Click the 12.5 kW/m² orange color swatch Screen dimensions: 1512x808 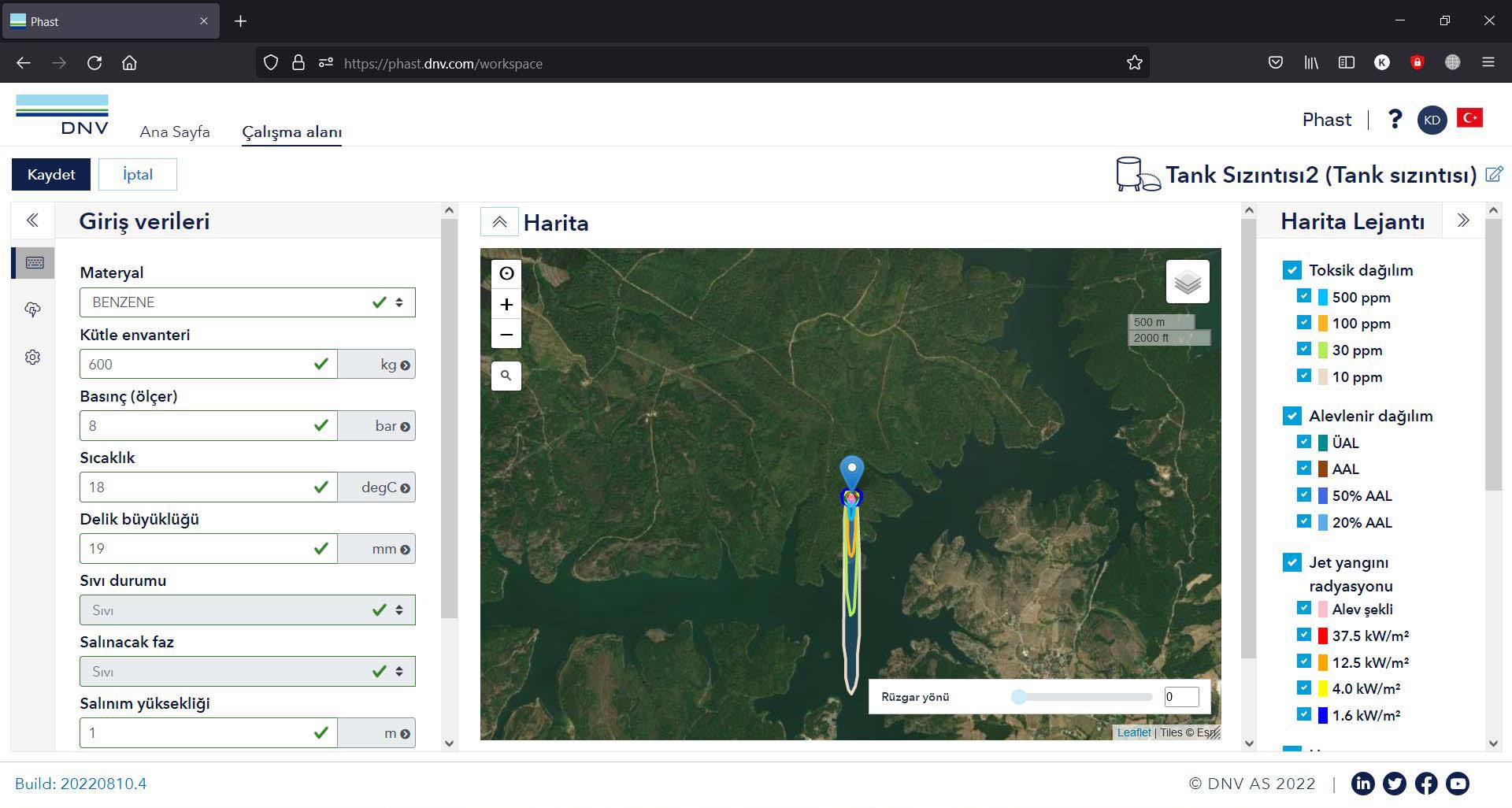(1323, 662)
